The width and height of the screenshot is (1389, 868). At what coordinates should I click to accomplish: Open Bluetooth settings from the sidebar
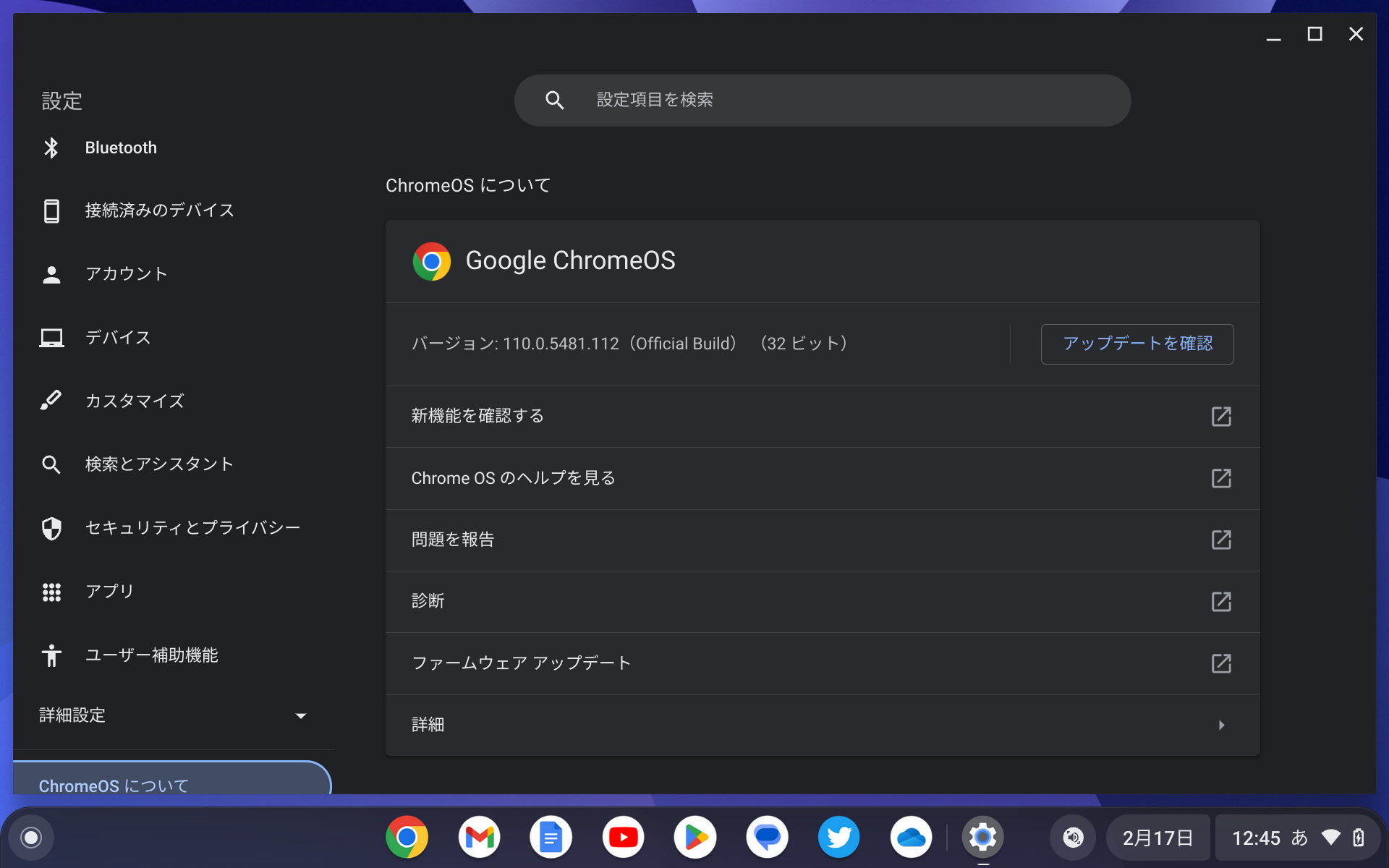pyautogui.click(x=121, y=147)
